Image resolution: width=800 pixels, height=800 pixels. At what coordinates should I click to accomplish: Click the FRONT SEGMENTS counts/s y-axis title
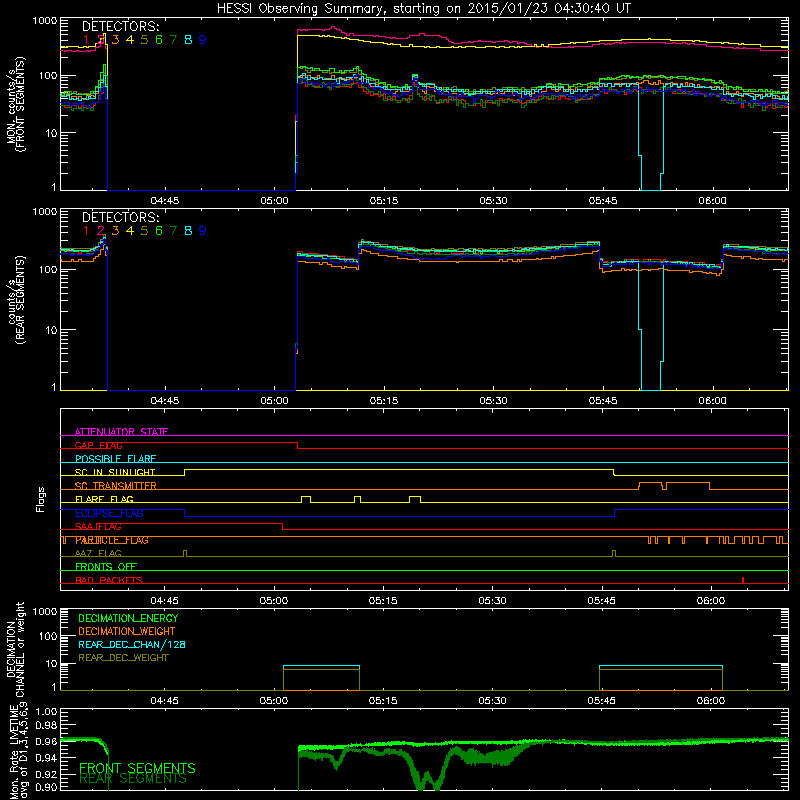tap(15, 104)
